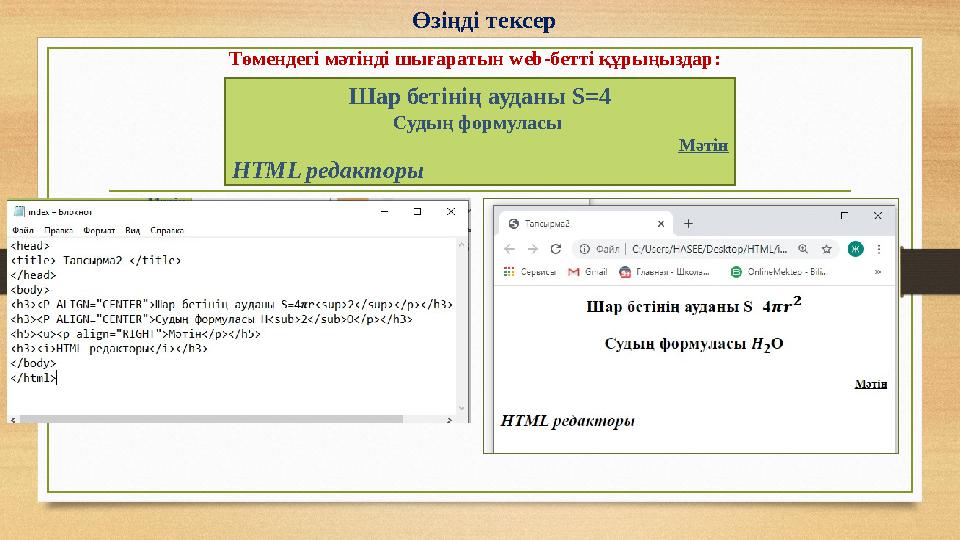Click the red Төмендегі мәтінді instruction line
This screenshot has width=960, height=540.
point(474,59)
